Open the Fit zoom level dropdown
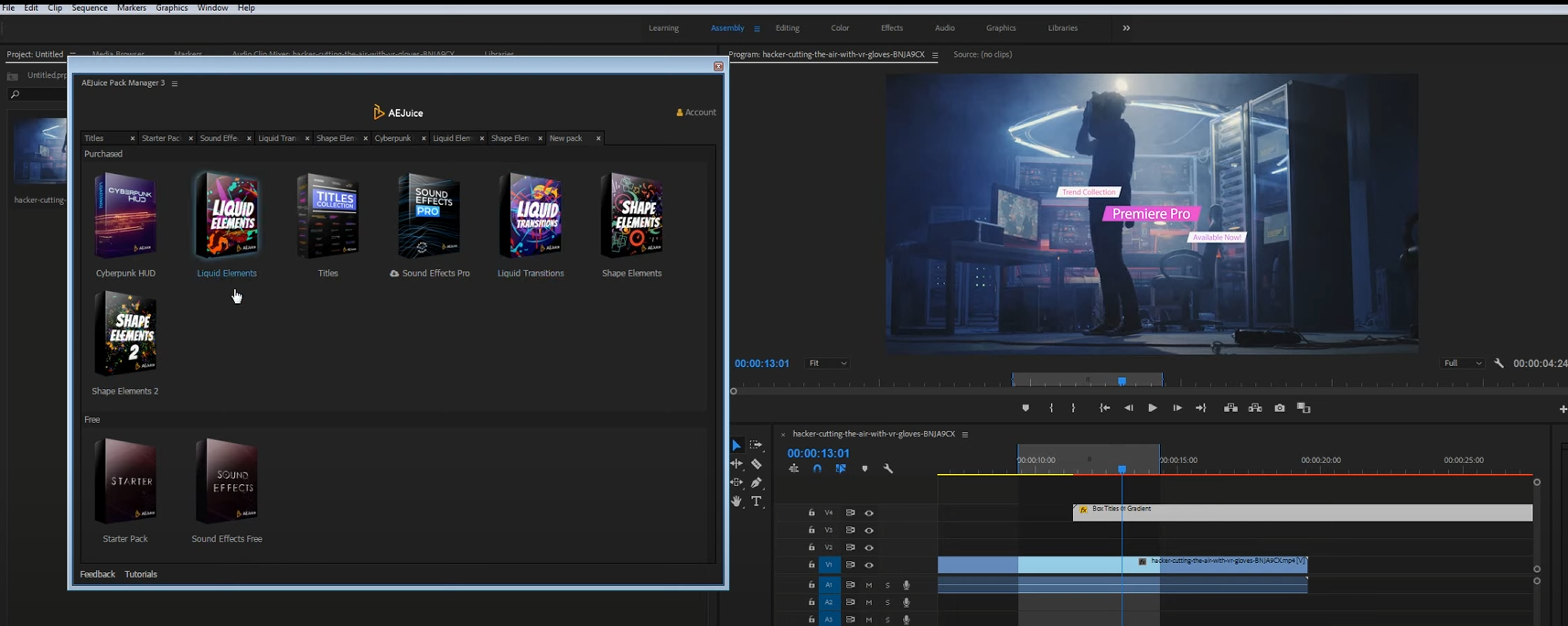Screen dimensions: 1568x626 (827, 363)
